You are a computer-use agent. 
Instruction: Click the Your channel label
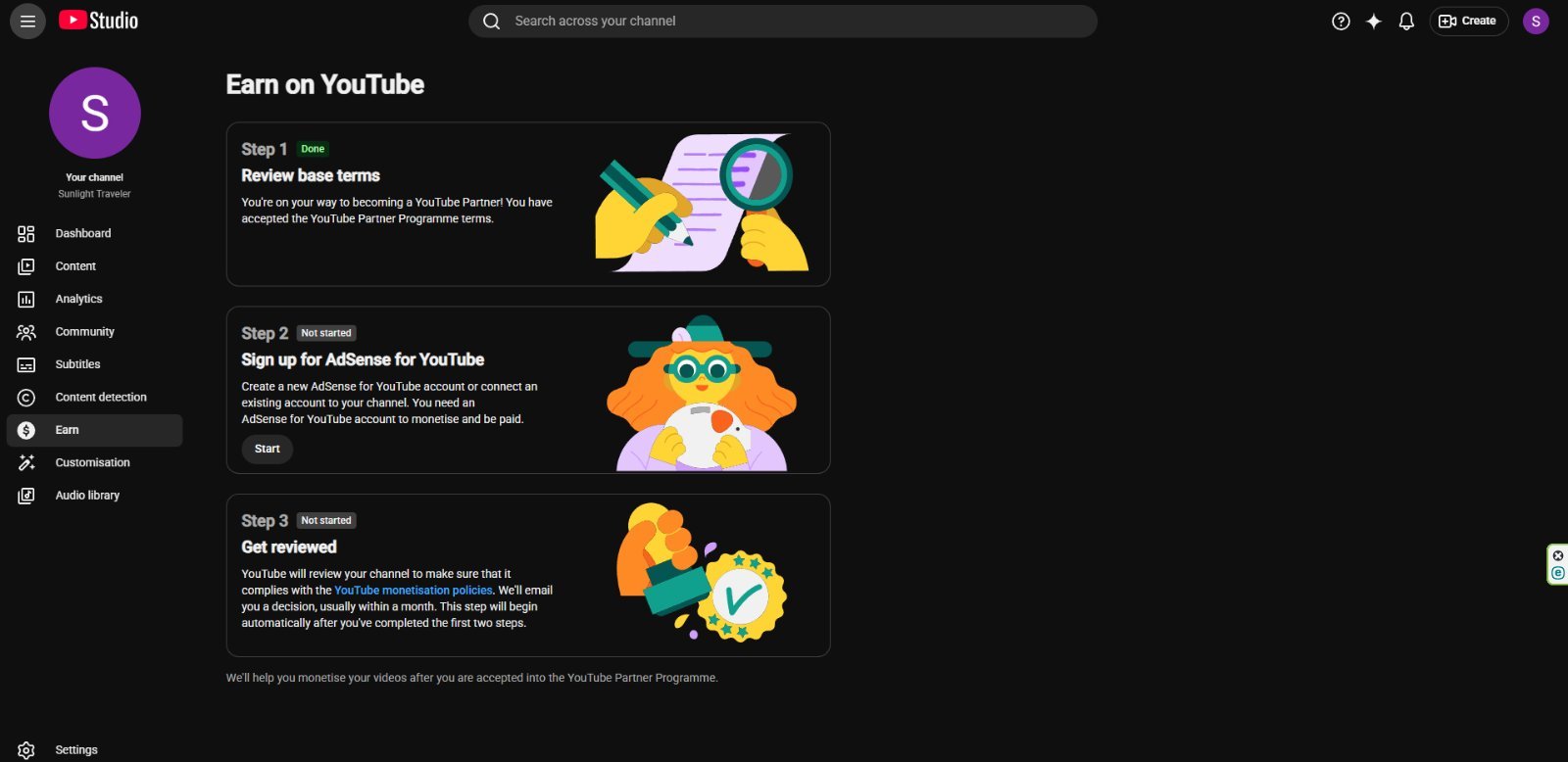[94, 177]
